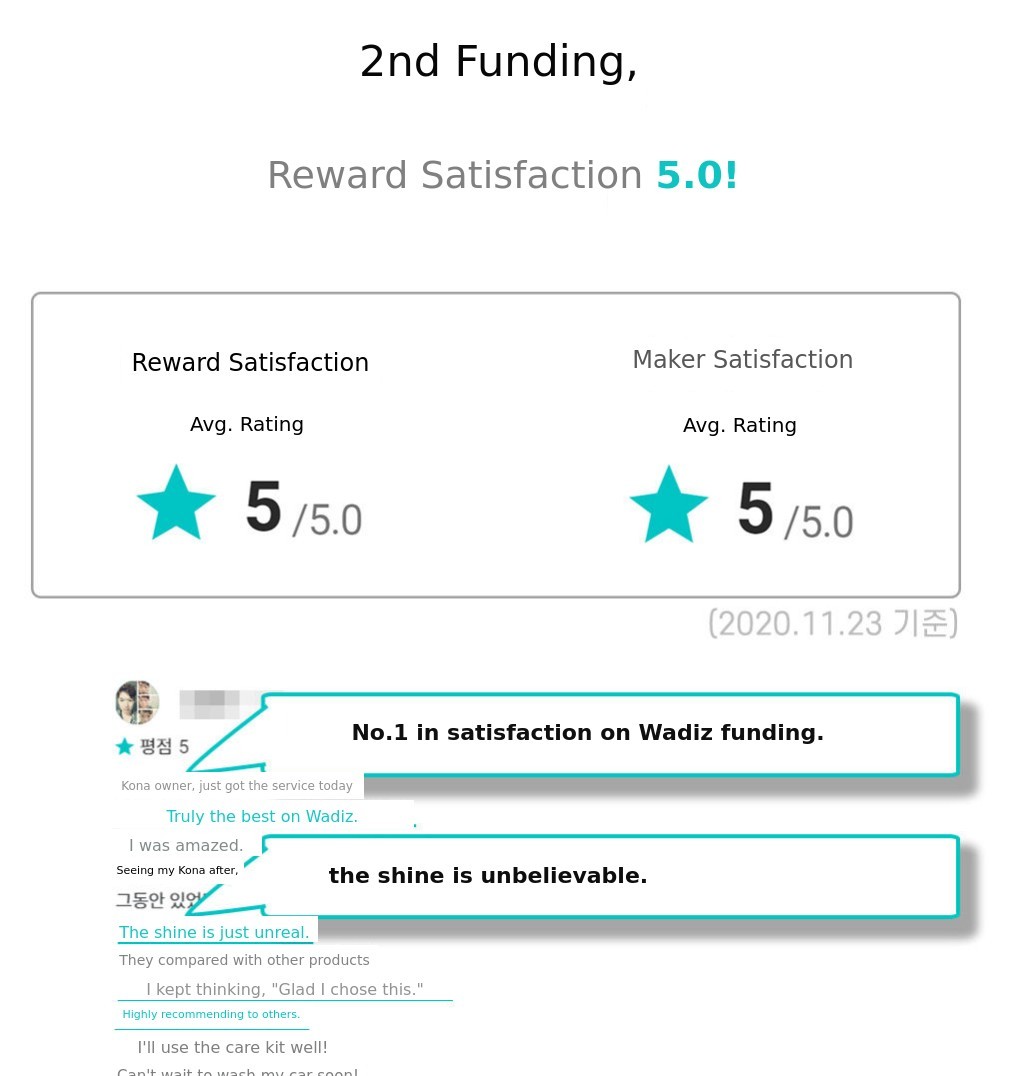The width and height of the screenshot is (1024, 1076).
Task: Click the Reward Satisfaction heading in the rating box
Action: [x=250, y=363]
